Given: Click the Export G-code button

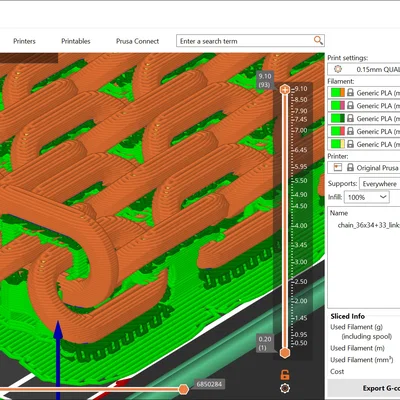Looking at the screenshot, I should (364, 388).
